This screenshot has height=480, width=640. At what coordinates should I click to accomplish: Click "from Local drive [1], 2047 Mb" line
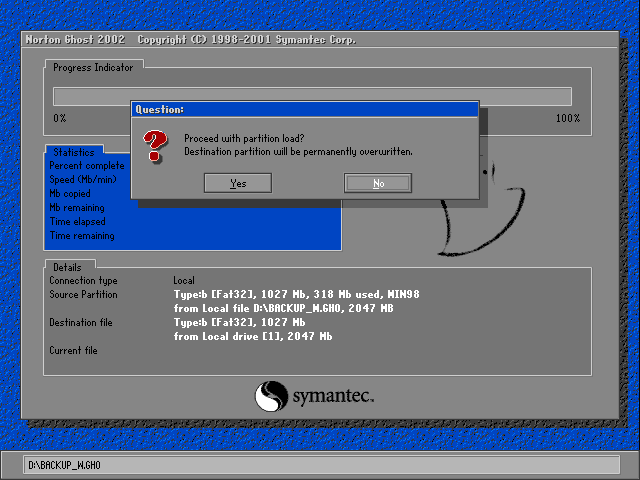click(253, 336)
